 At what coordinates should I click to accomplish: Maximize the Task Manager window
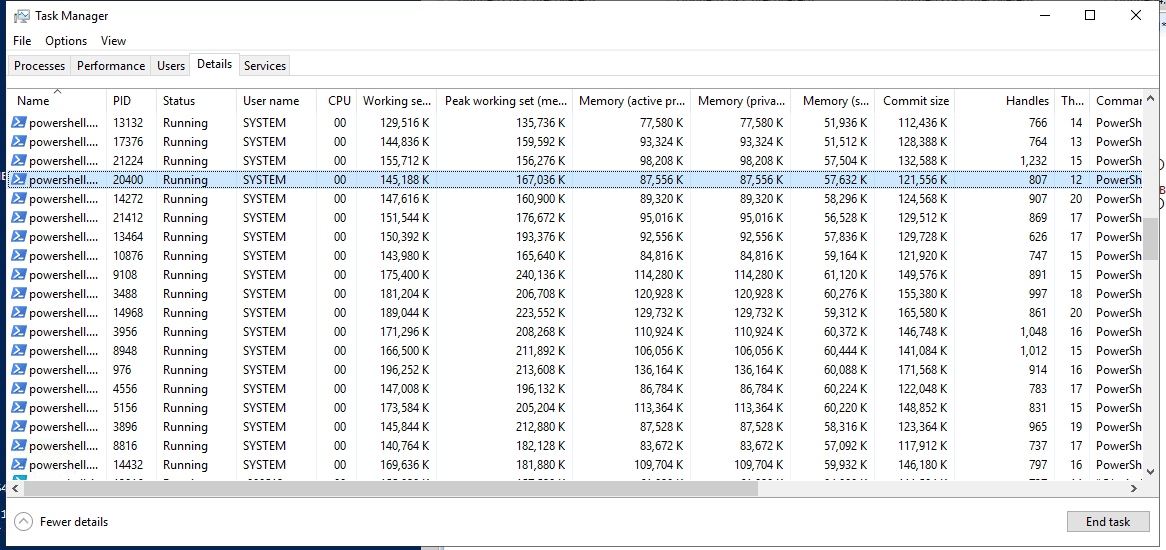point(1090,15)
